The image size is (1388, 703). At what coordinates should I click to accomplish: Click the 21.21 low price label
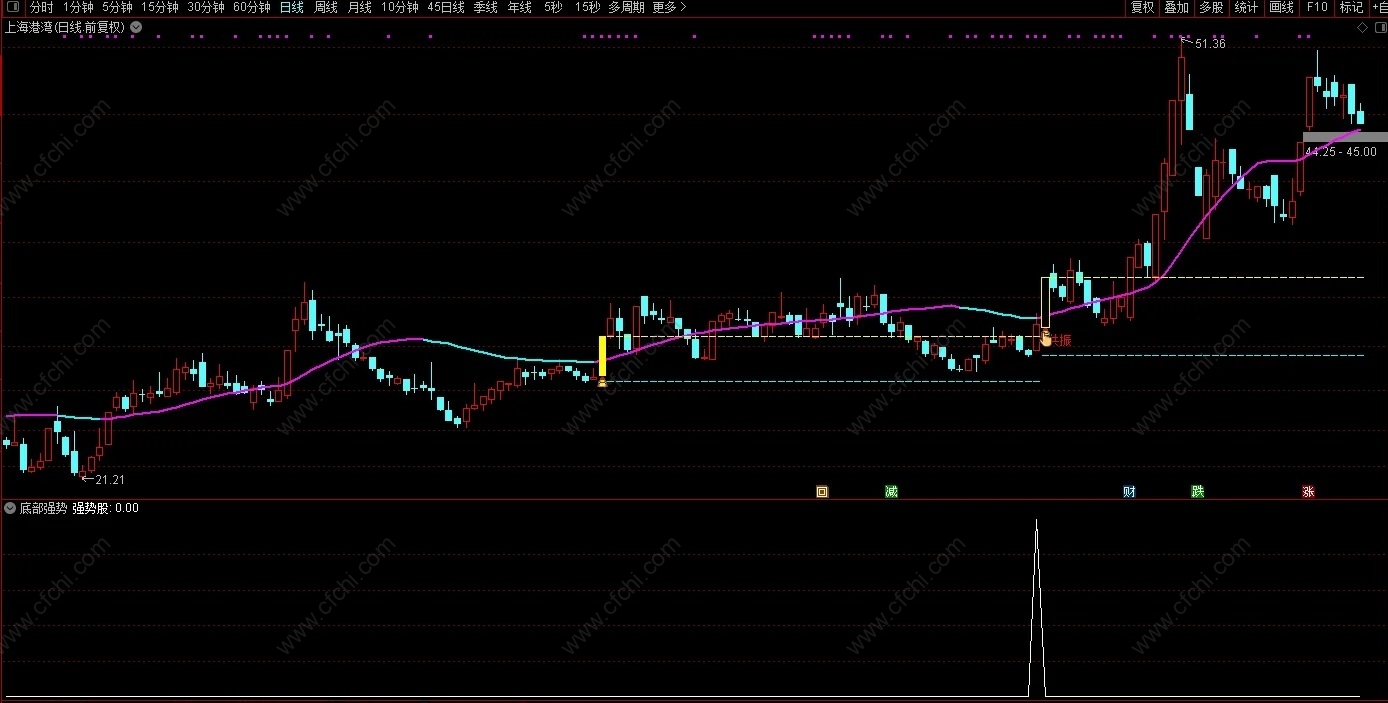110,479
